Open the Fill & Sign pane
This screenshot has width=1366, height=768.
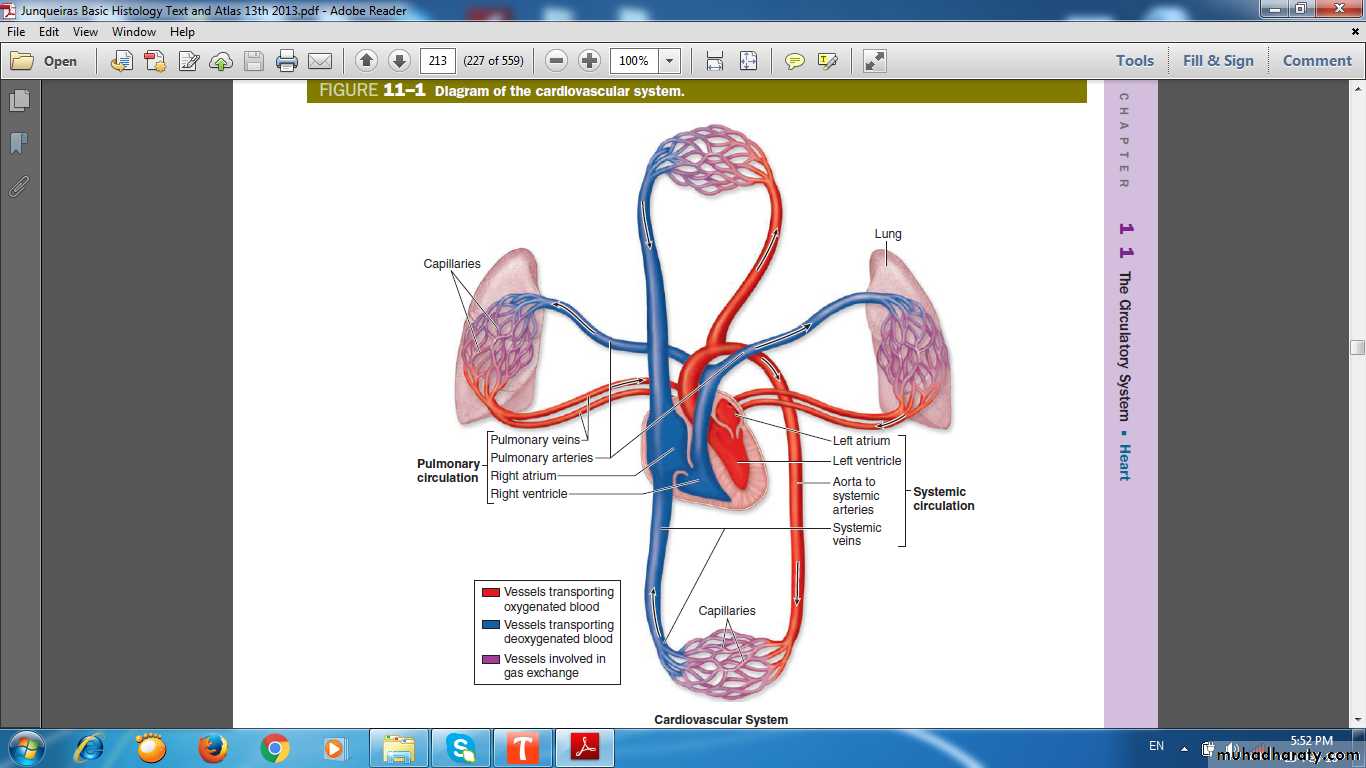click(1217, 61)
